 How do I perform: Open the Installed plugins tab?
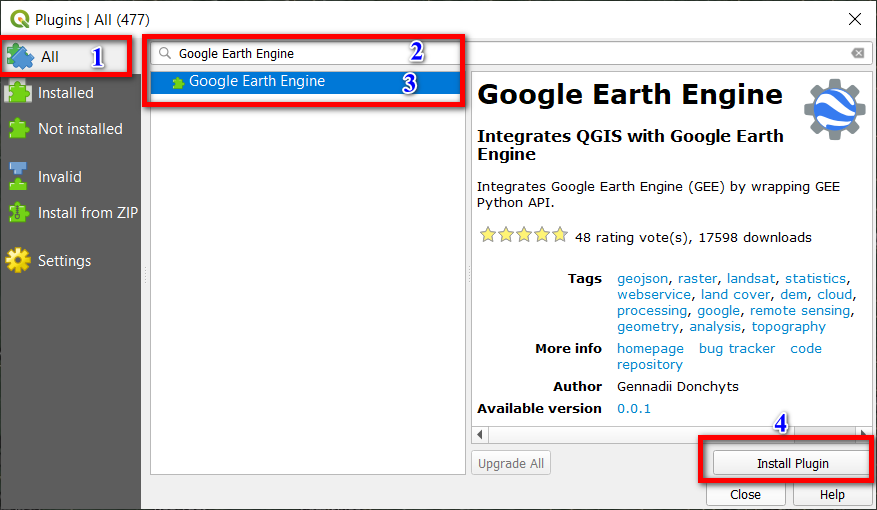click(x=70, y=93)
